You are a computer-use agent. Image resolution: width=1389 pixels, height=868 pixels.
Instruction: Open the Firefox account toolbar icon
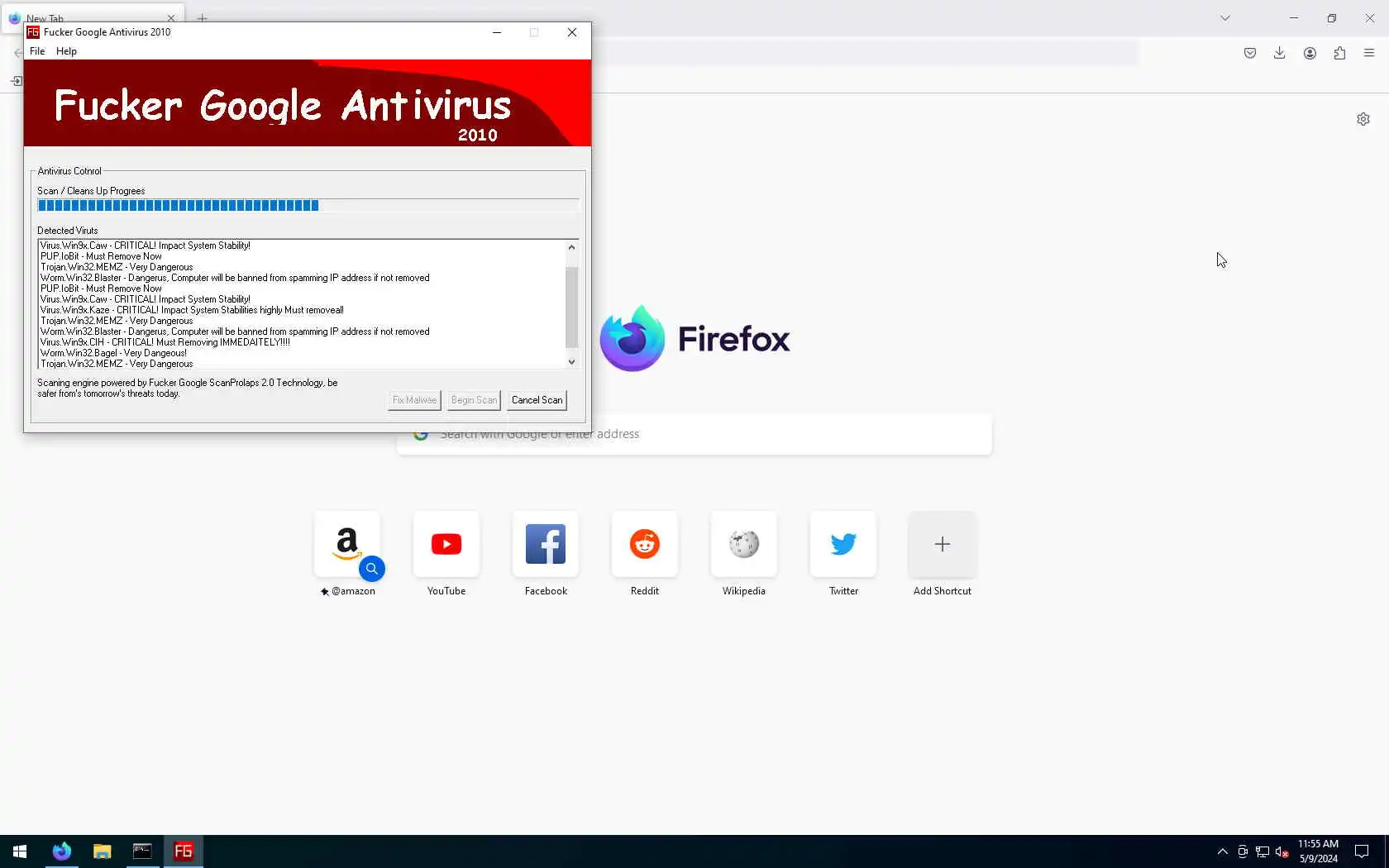point(1310,53)
